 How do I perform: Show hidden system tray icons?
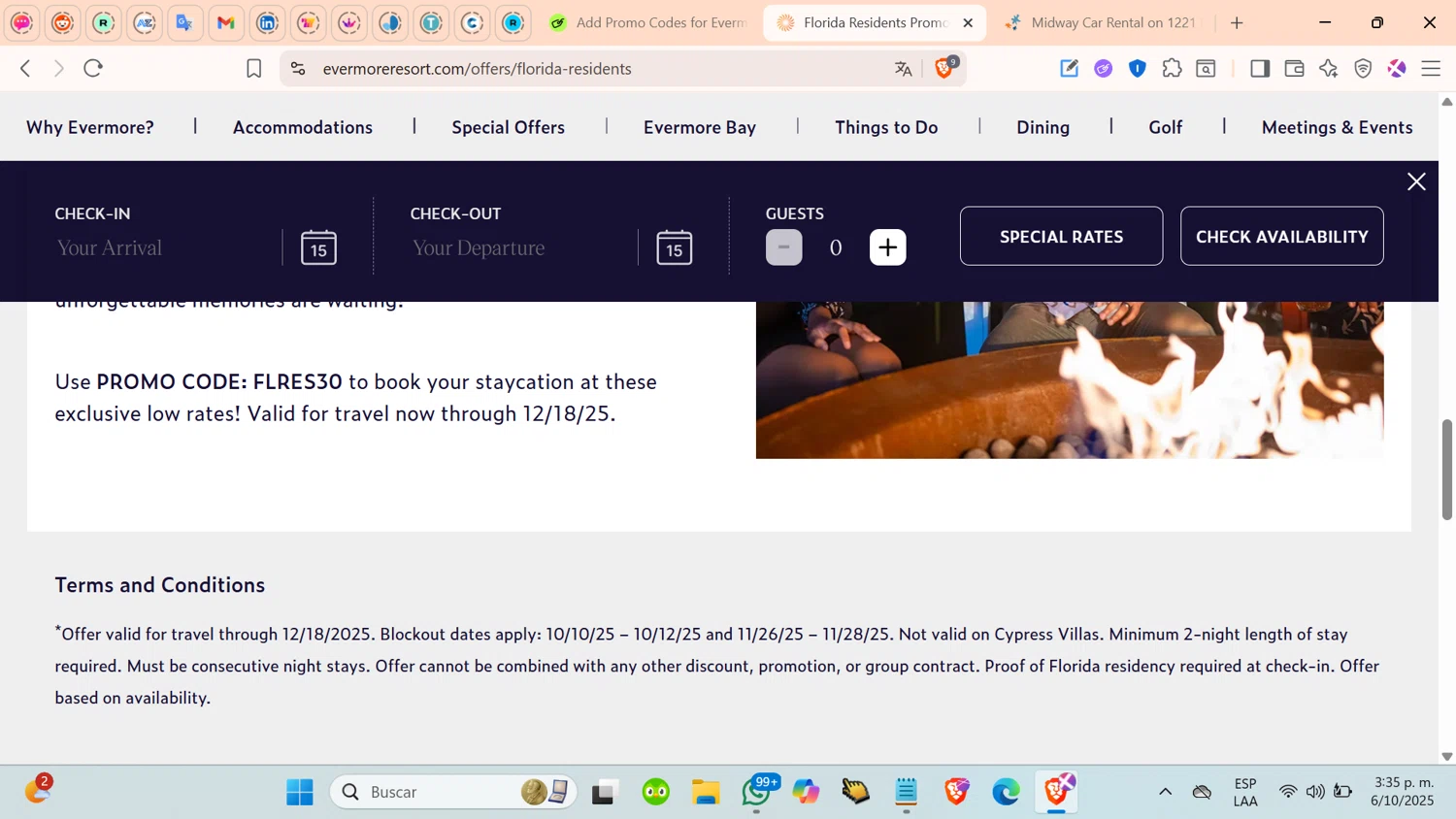click(x=1165, y=792)
